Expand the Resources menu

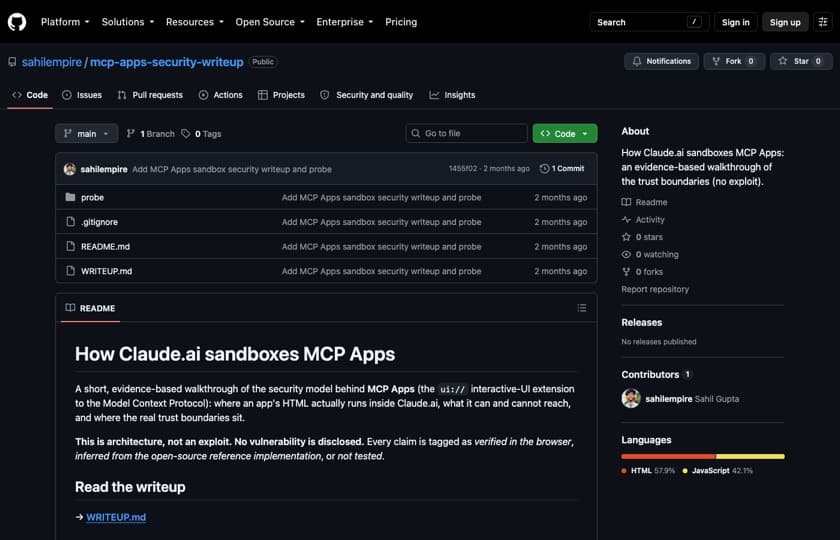pyautogui.click(x=194, y=22)
